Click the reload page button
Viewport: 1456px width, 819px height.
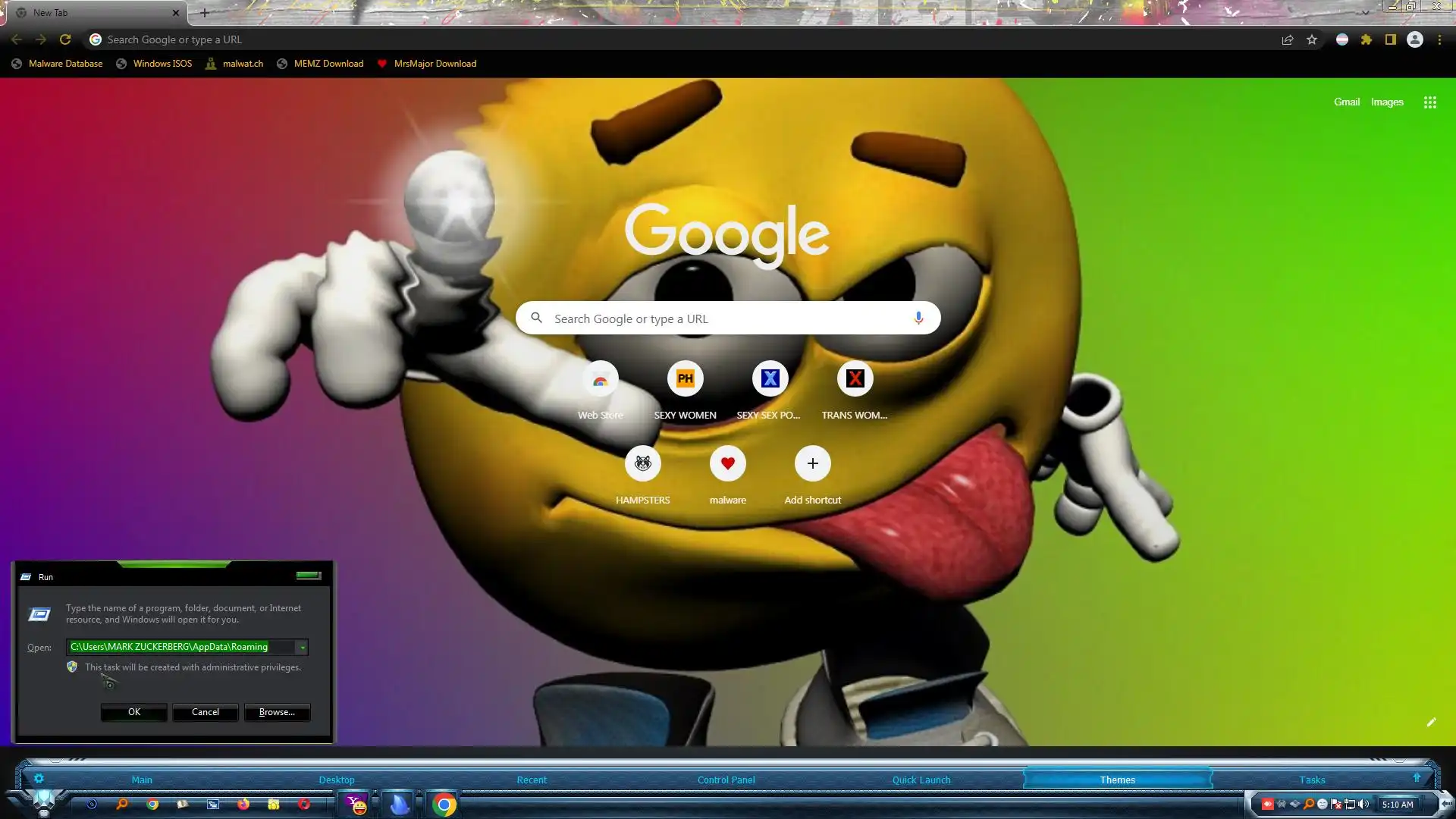coord(65,39)
